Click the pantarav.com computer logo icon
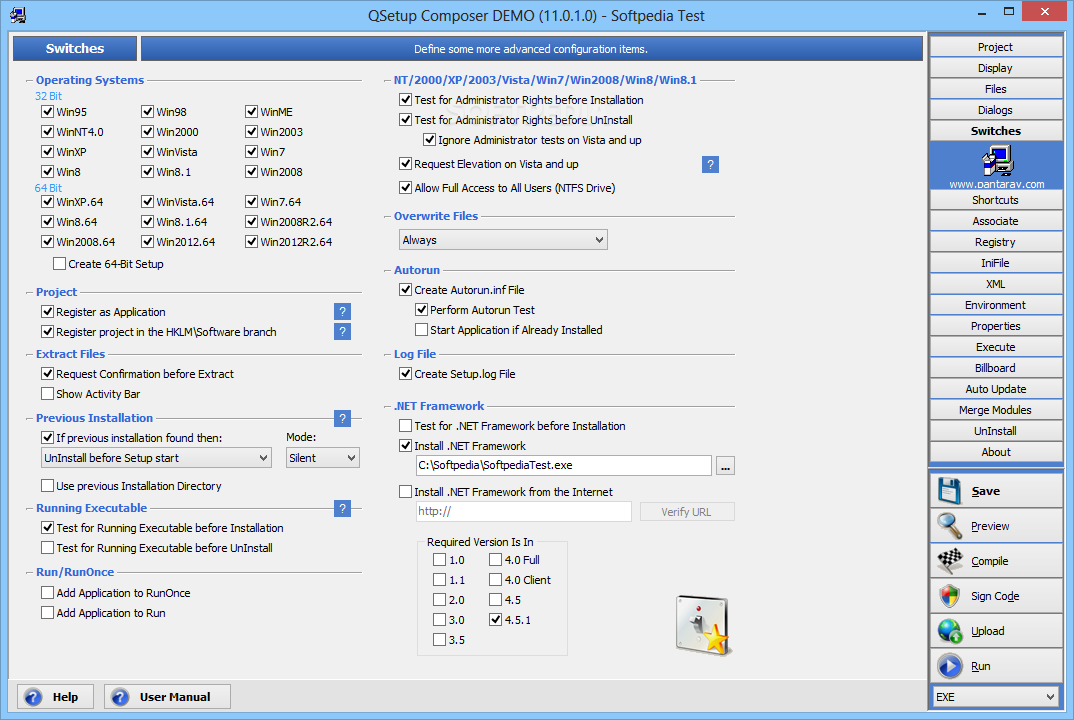 pos(997,162)
